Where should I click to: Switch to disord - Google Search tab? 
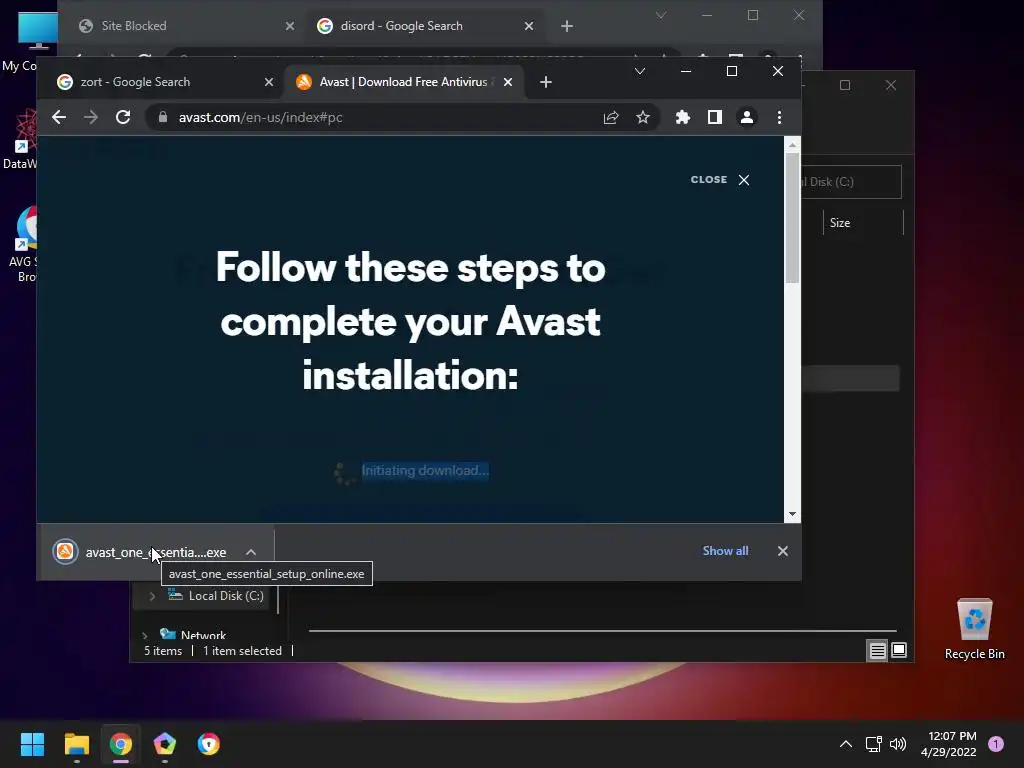(x=424, y=26)
